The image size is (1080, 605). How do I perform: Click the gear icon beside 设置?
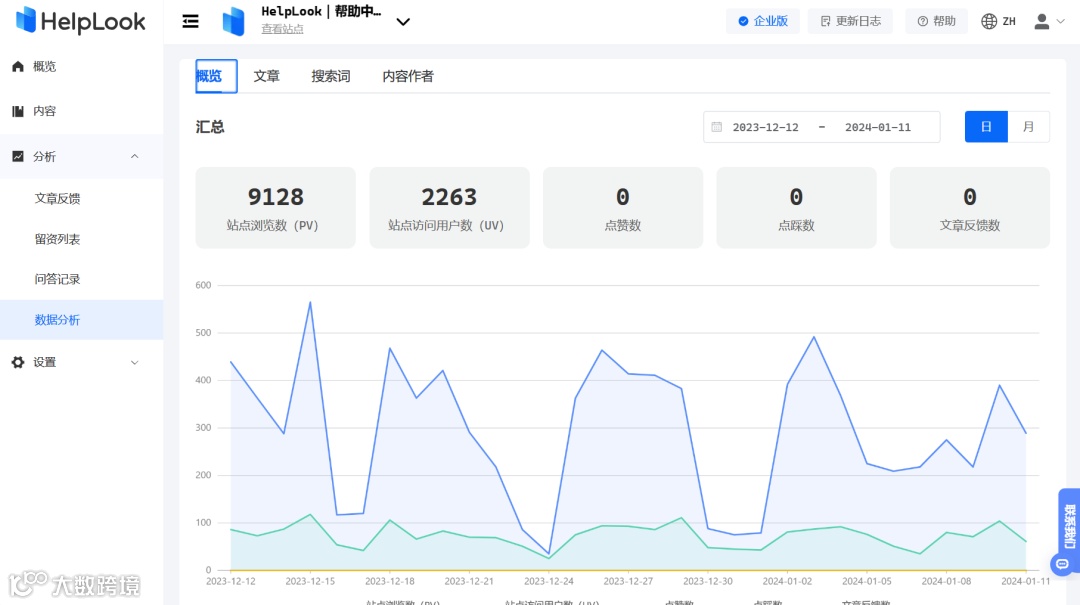pyautogui.click(x=18, y=362)
